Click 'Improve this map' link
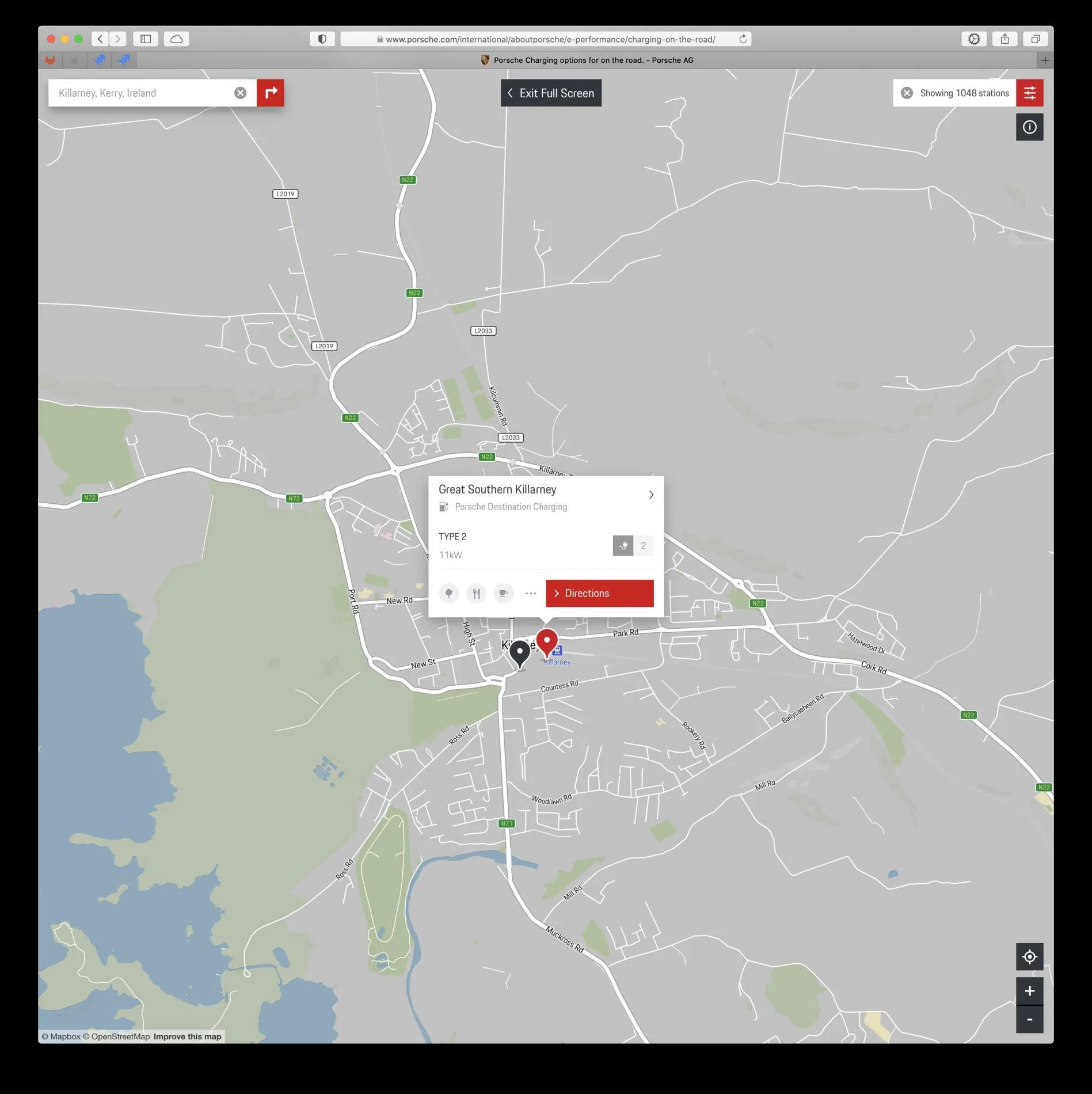Viewport: 1092px width, 1094px height. 187,1036
